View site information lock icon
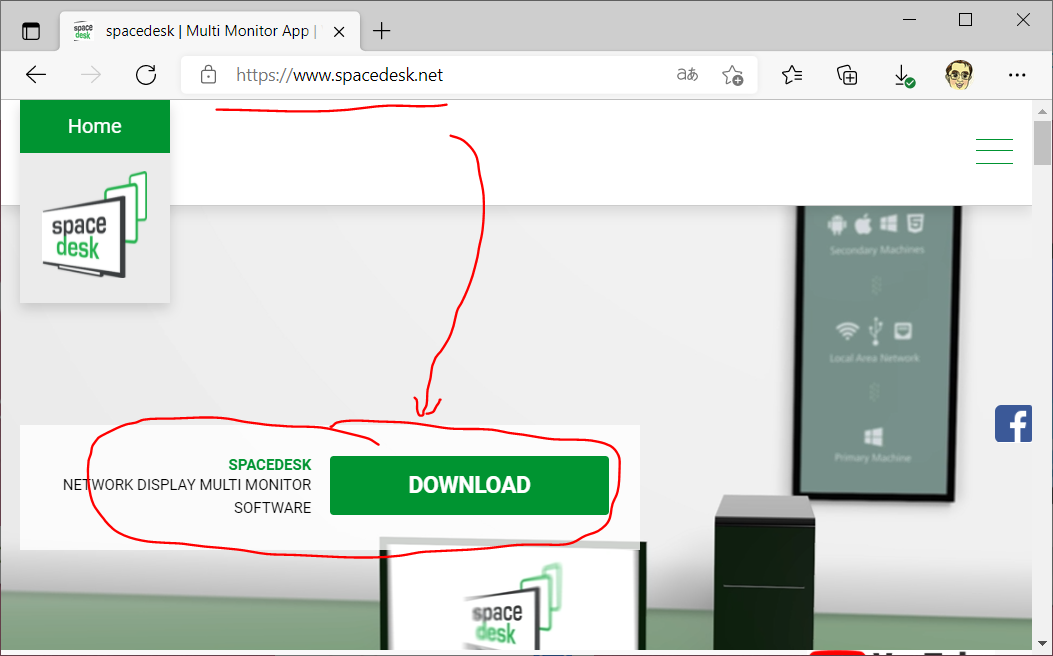The width and height of the screenshot is (1053, 656). pyautogui.click(x=208, y=75)
